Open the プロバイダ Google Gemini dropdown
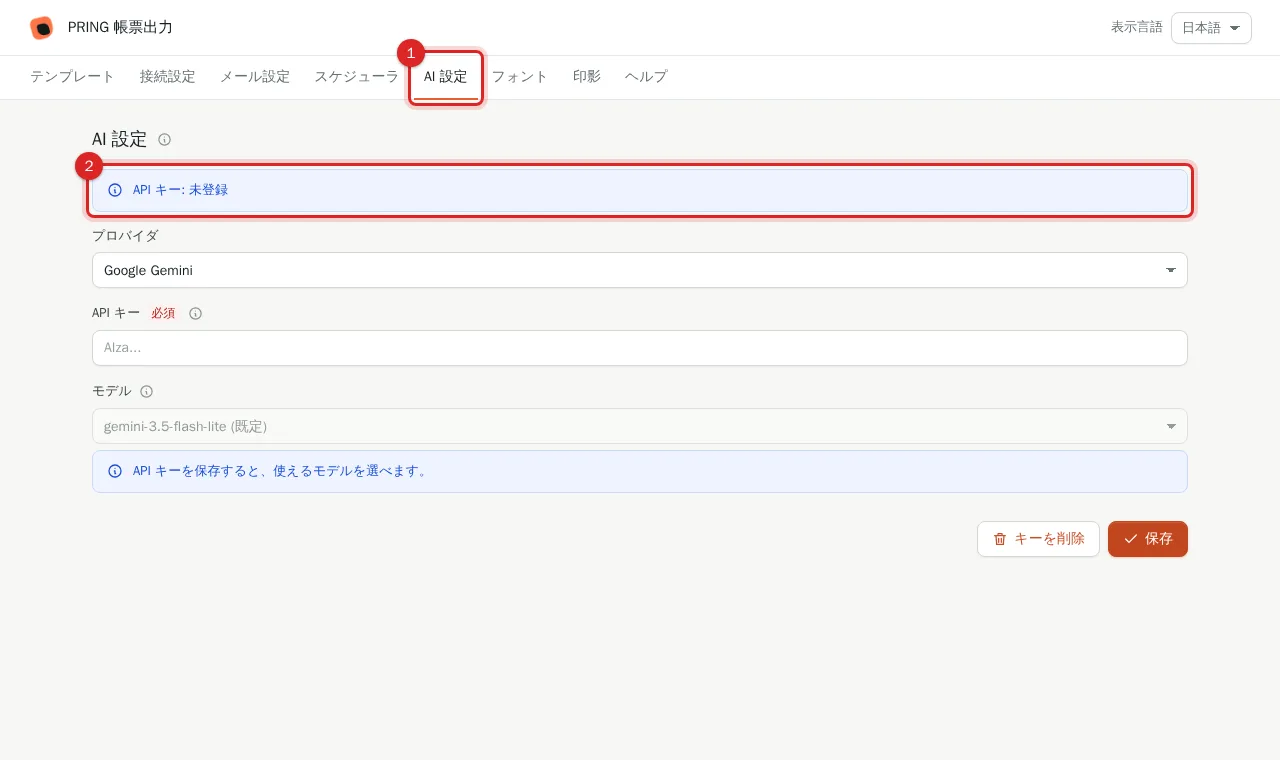 (640, 270)
